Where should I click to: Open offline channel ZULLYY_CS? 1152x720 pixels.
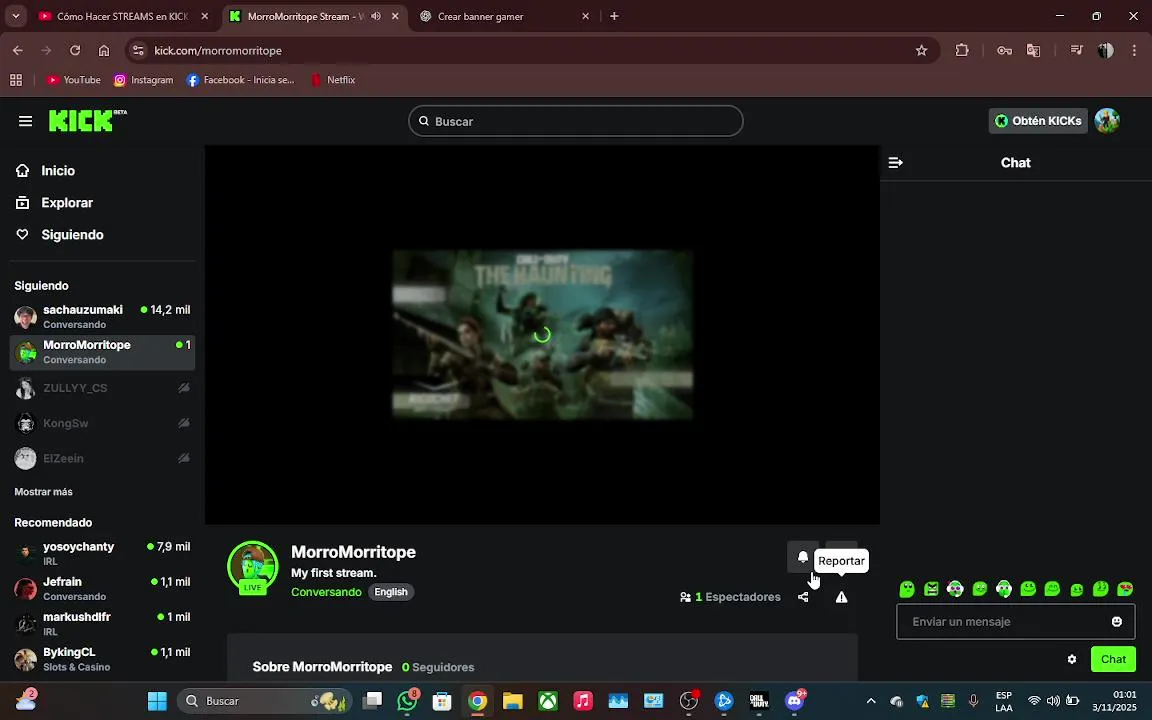[102, 388]
